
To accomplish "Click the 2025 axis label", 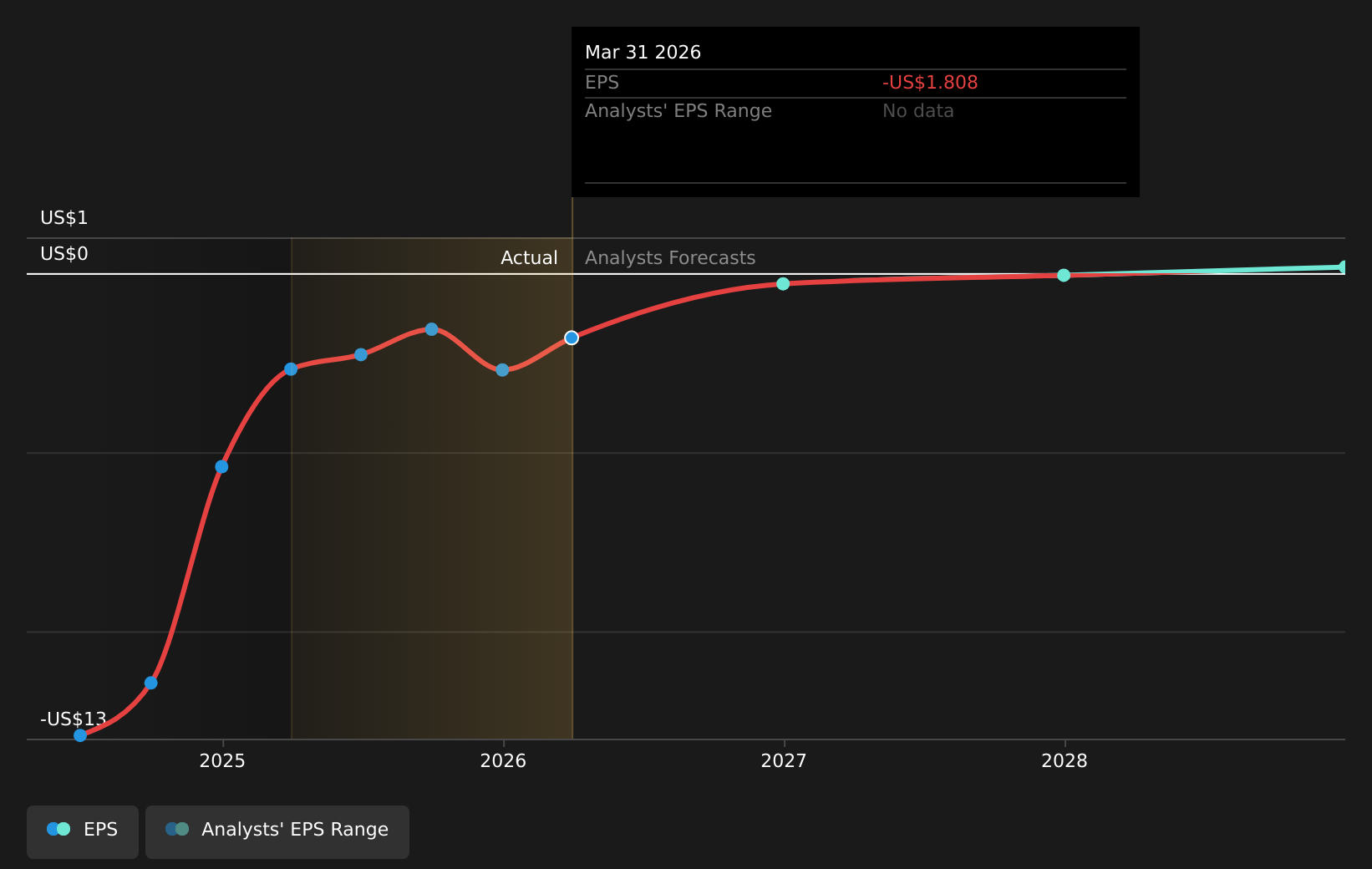I will [222, 760].
